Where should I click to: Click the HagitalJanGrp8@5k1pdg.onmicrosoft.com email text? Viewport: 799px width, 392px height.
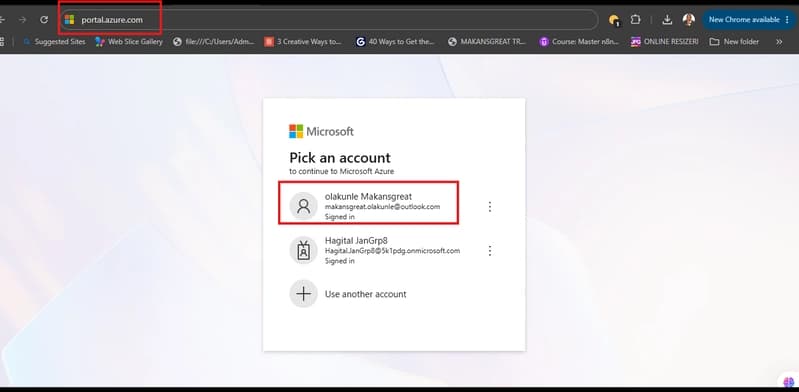click(x=392, y=251)
